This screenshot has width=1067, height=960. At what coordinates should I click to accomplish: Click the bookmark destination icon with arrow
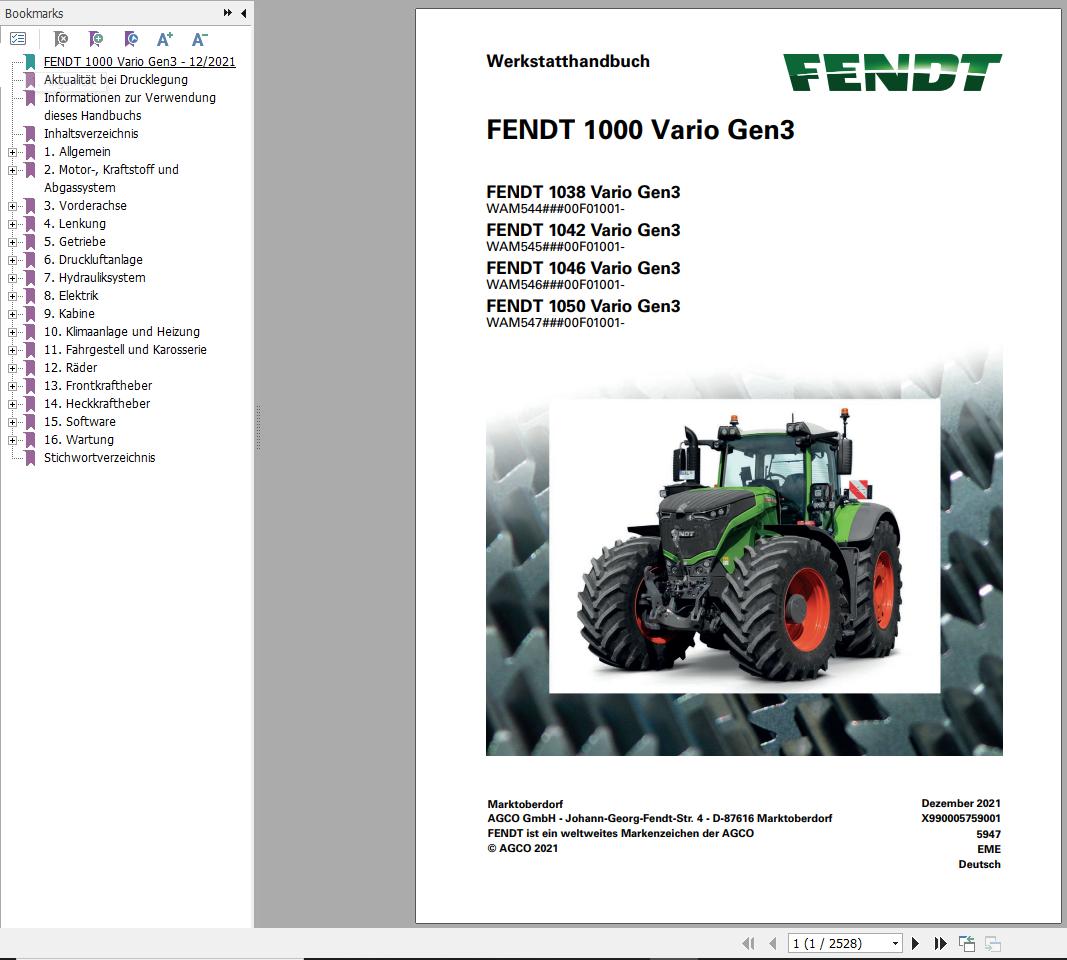tap(131, 39)
